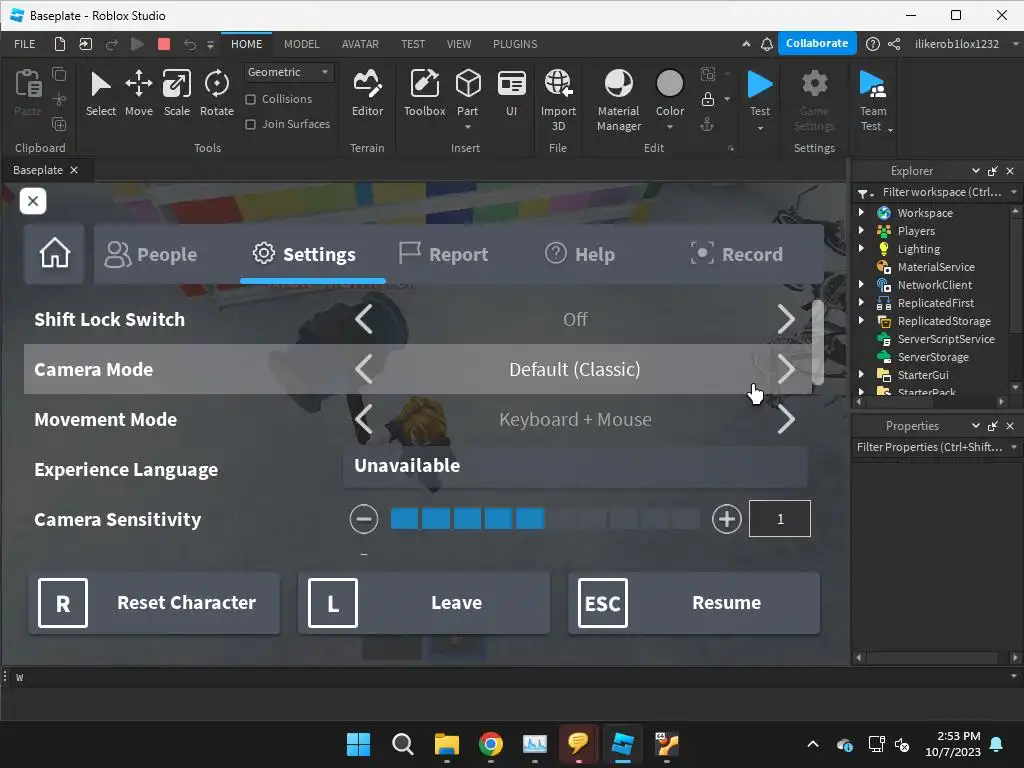The image size is (1024, 768).
Task: Cycle Camera Mode back with left arrow
Action: [364, 370]
